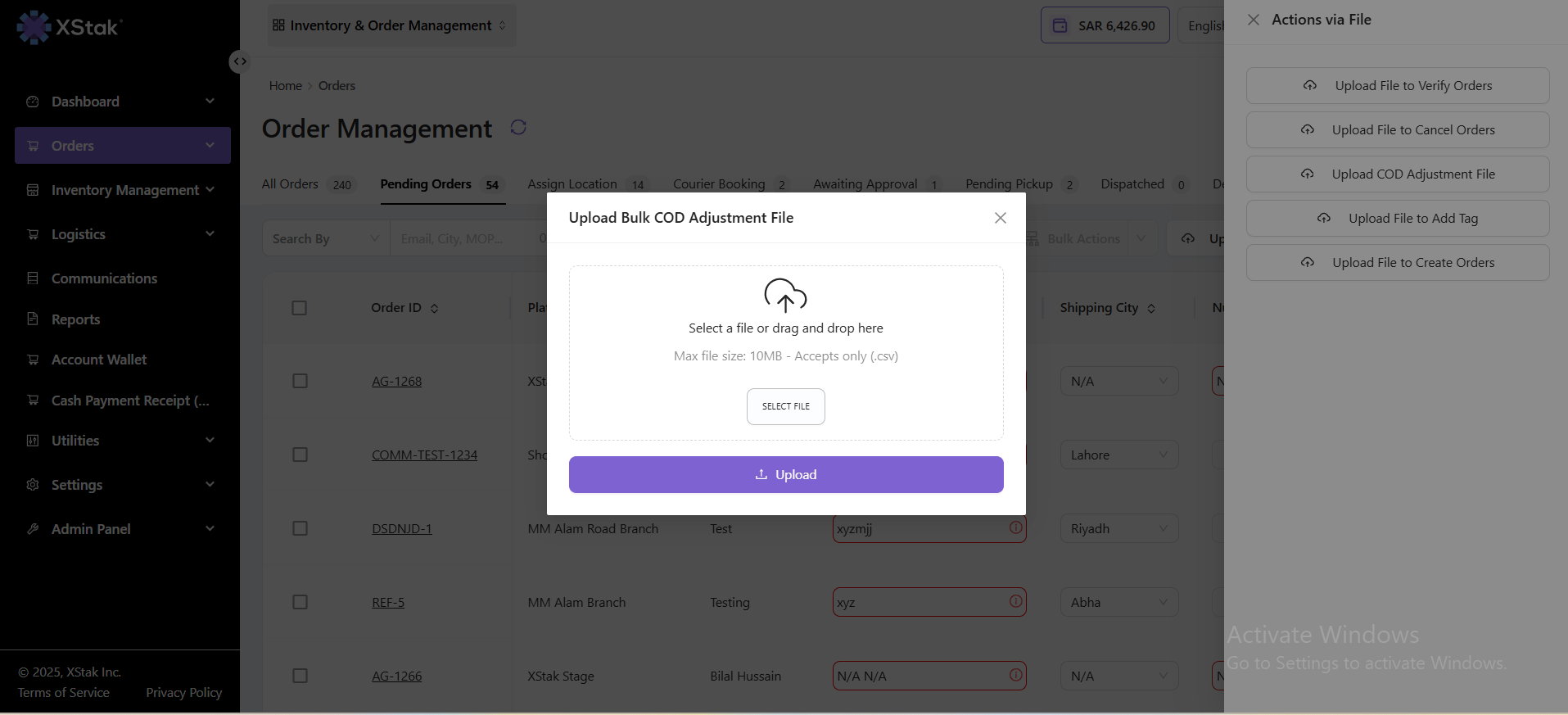1568x715 pixels.
Task: Check the box for order AG-1268
Action: point(300,382)
